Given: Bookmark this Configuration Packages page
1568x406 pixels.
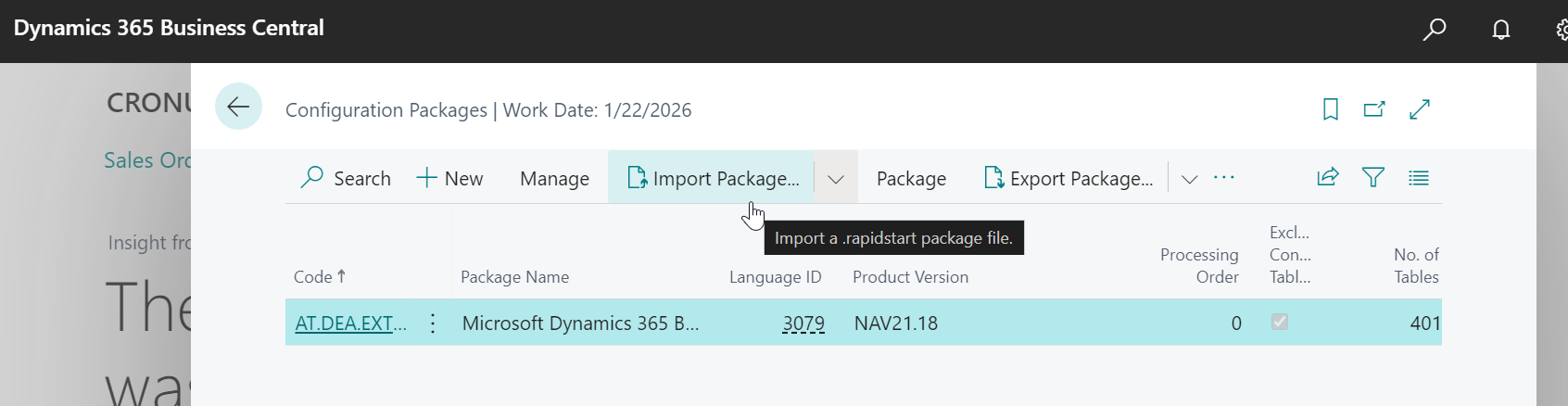Looking at the screenshot, I should click(1331, 109).
